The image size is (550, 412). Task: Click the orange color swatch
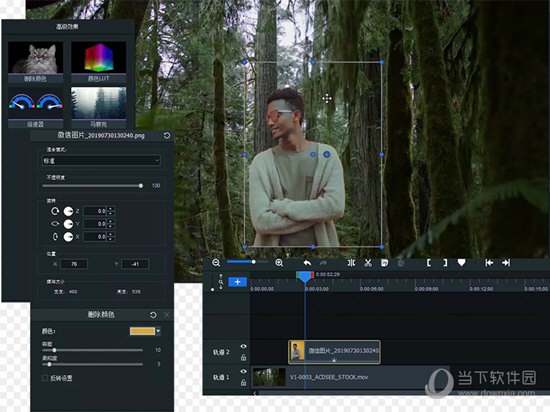pos(142,331)
